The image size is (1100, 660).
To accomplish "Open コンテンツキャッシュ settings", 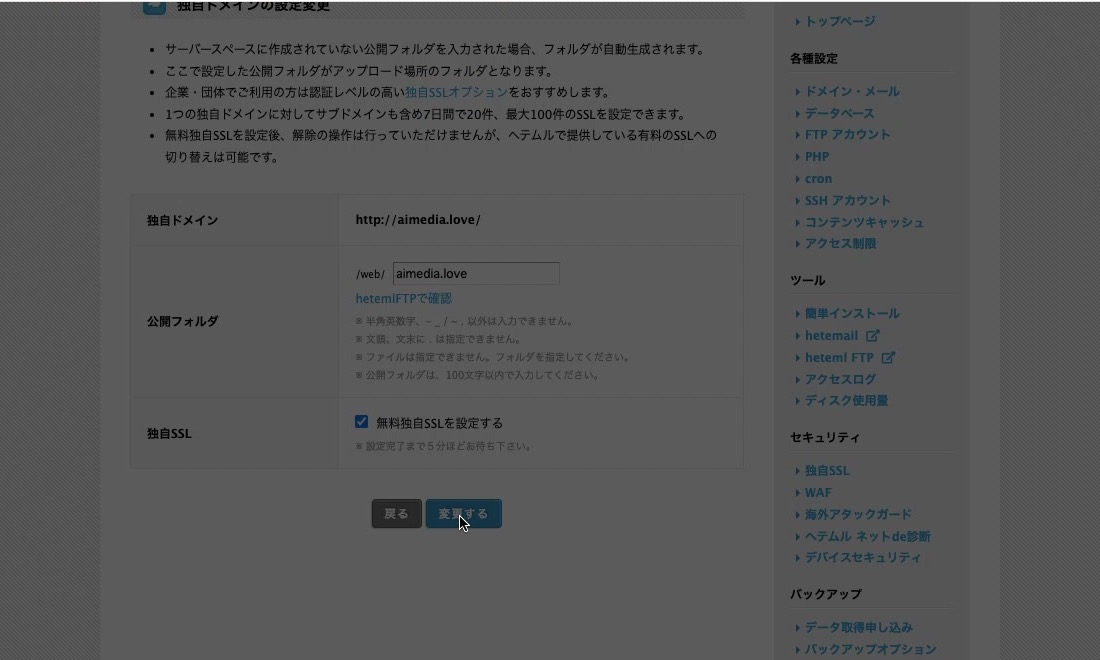I will point(864,222).
